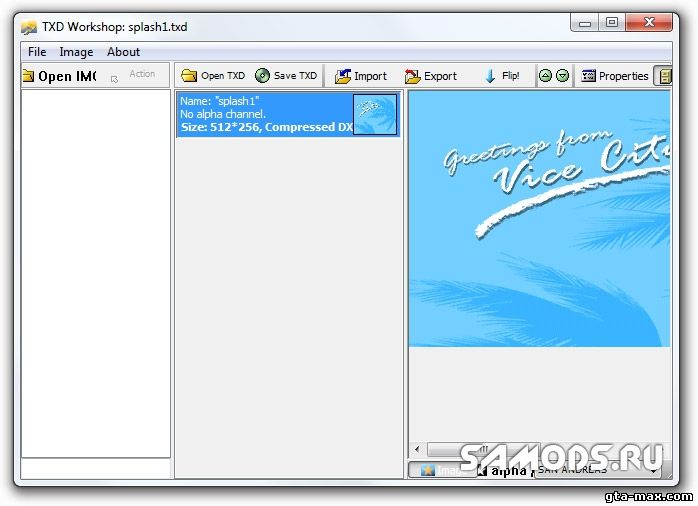Viewport: 698px width, 506px height.
Task: Click the preview horizontal scrollbar thumb
Action: pyautogui.click(x=483, y=449)
